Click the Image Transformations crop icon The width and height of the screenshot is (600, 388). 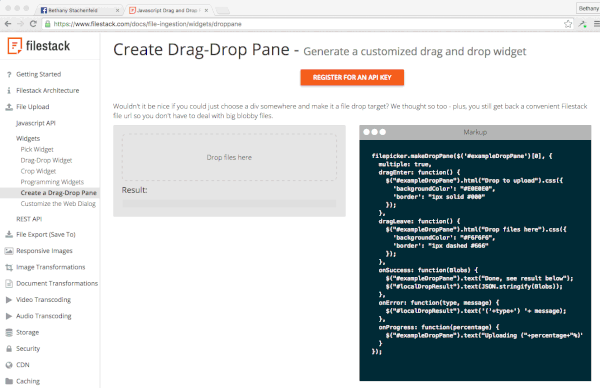[9, 267]
